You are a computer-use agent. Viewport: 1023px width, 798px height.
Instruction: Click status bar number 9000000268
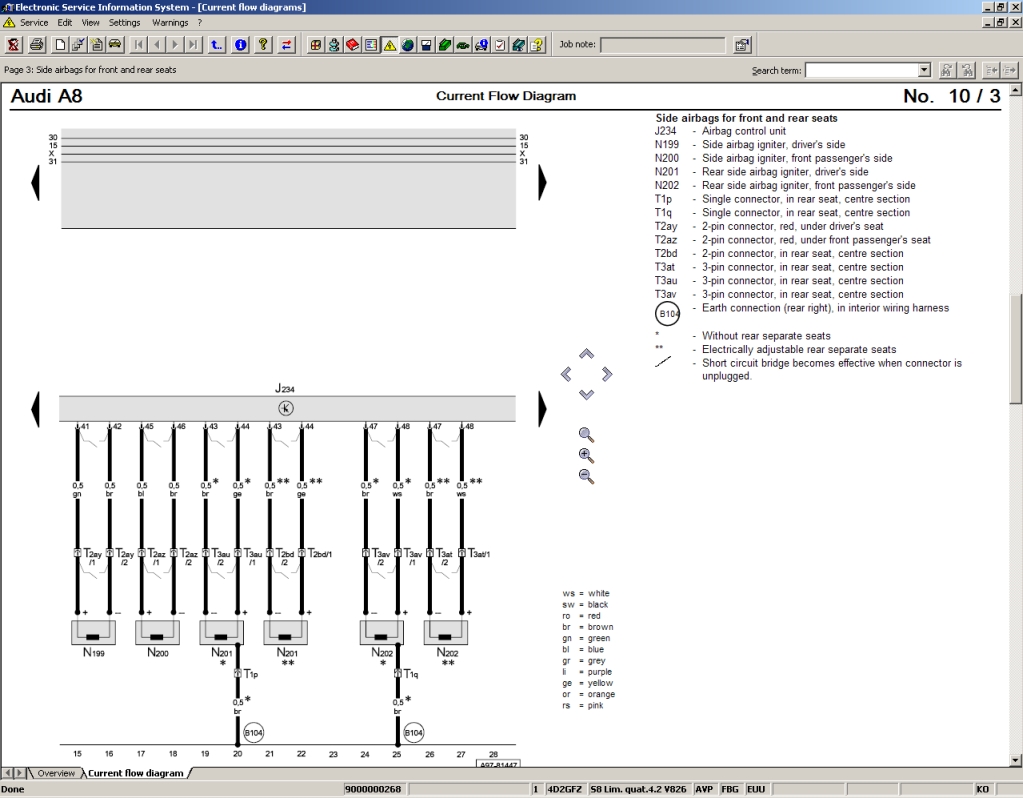click(373, 790)
